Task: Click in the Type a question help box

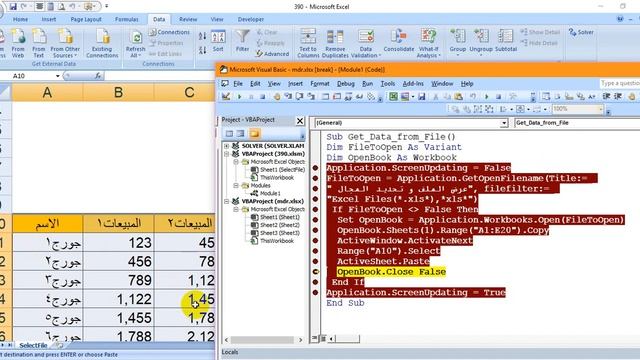Action: [x=620, y=83]
